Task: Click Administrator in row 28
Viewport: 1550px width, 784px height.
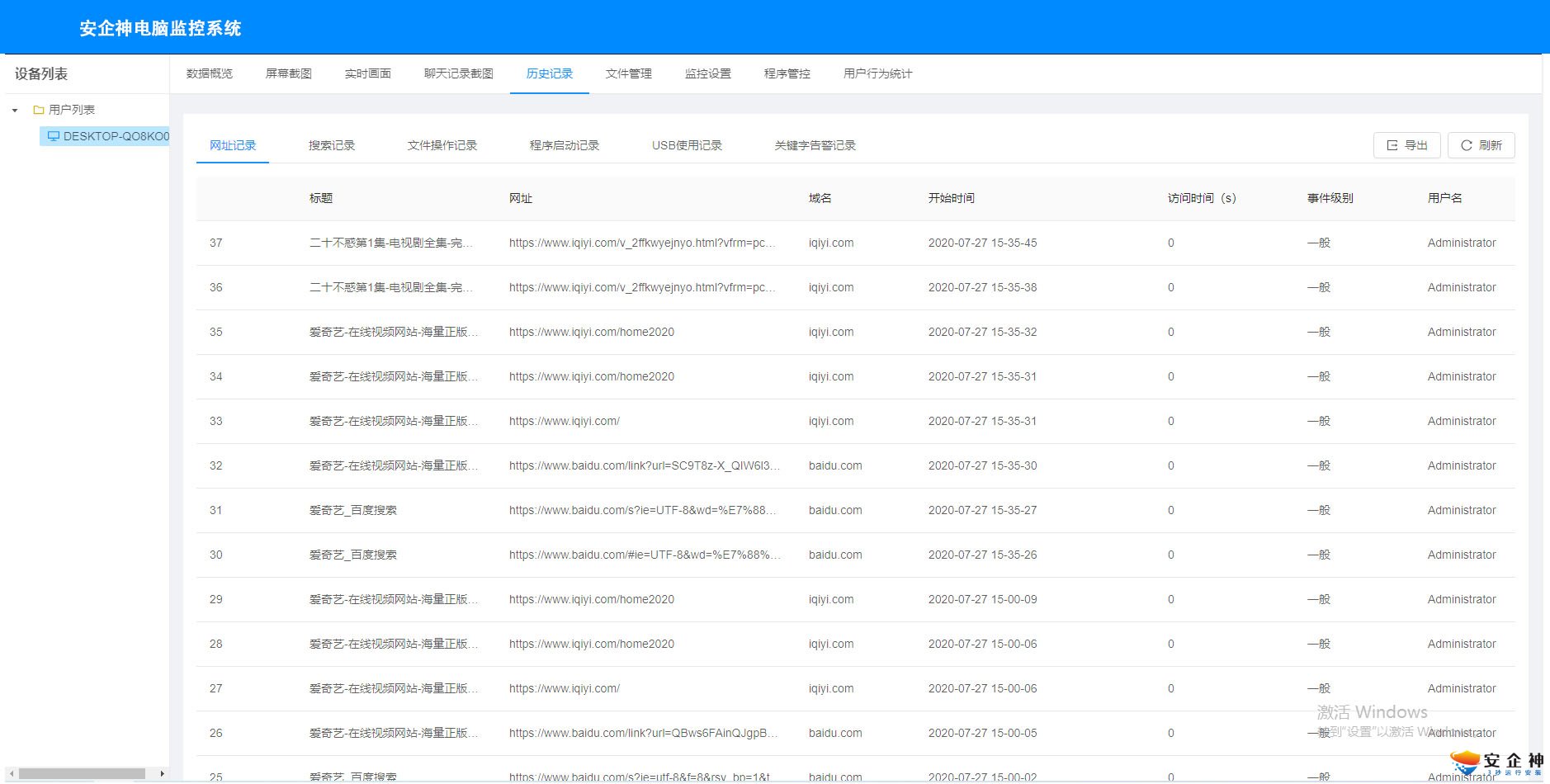Action: pyautogui.click(x=1462, y=644)
